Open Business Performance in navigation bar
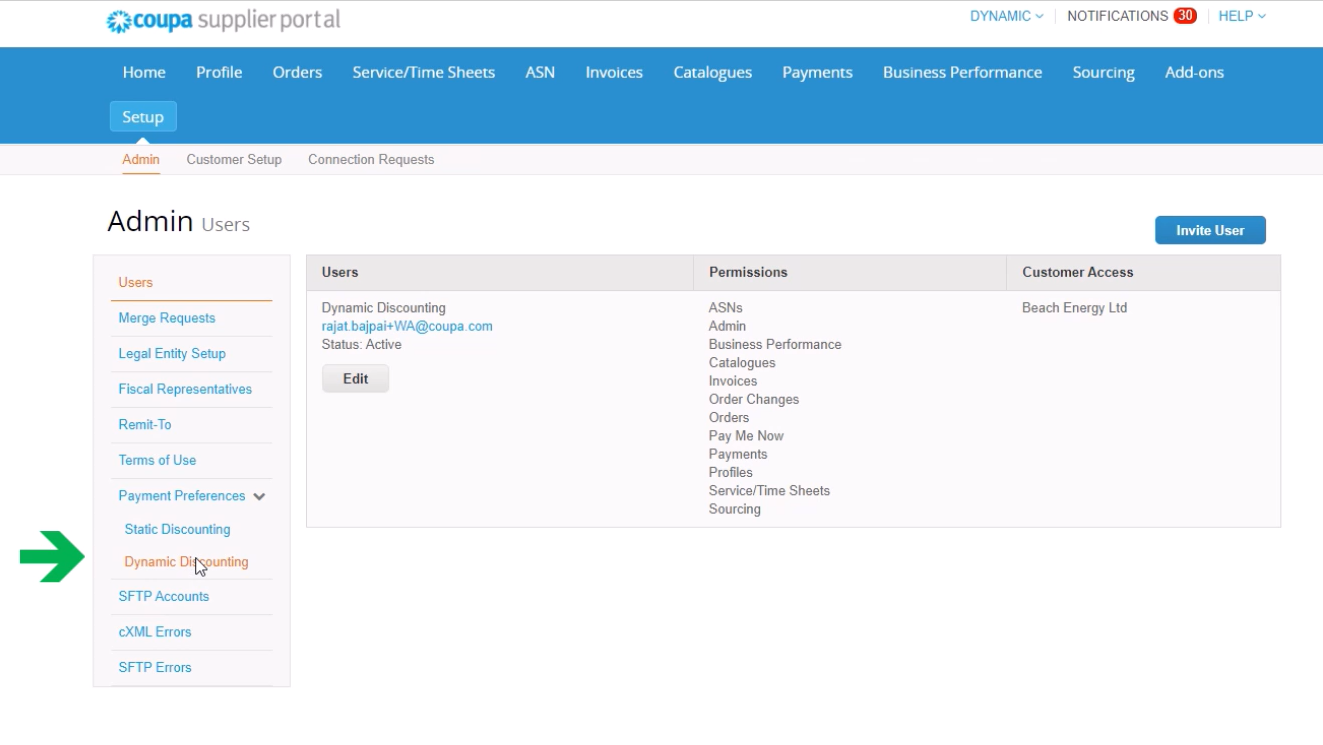This screenshot has height=745, width=1323. pyautogui.click(x=962, y=72)
